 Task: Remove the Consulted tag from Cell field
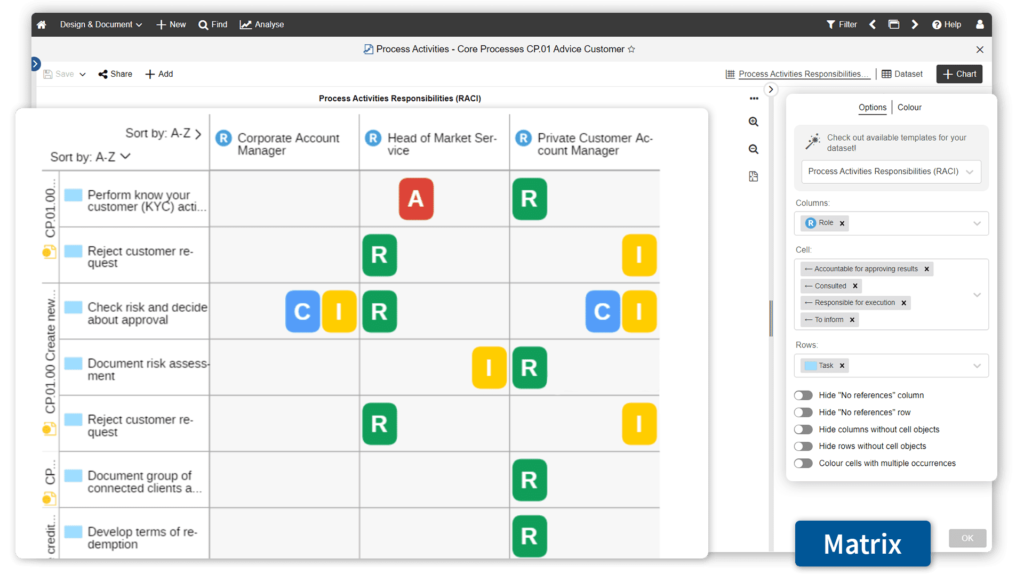point(855,286)
